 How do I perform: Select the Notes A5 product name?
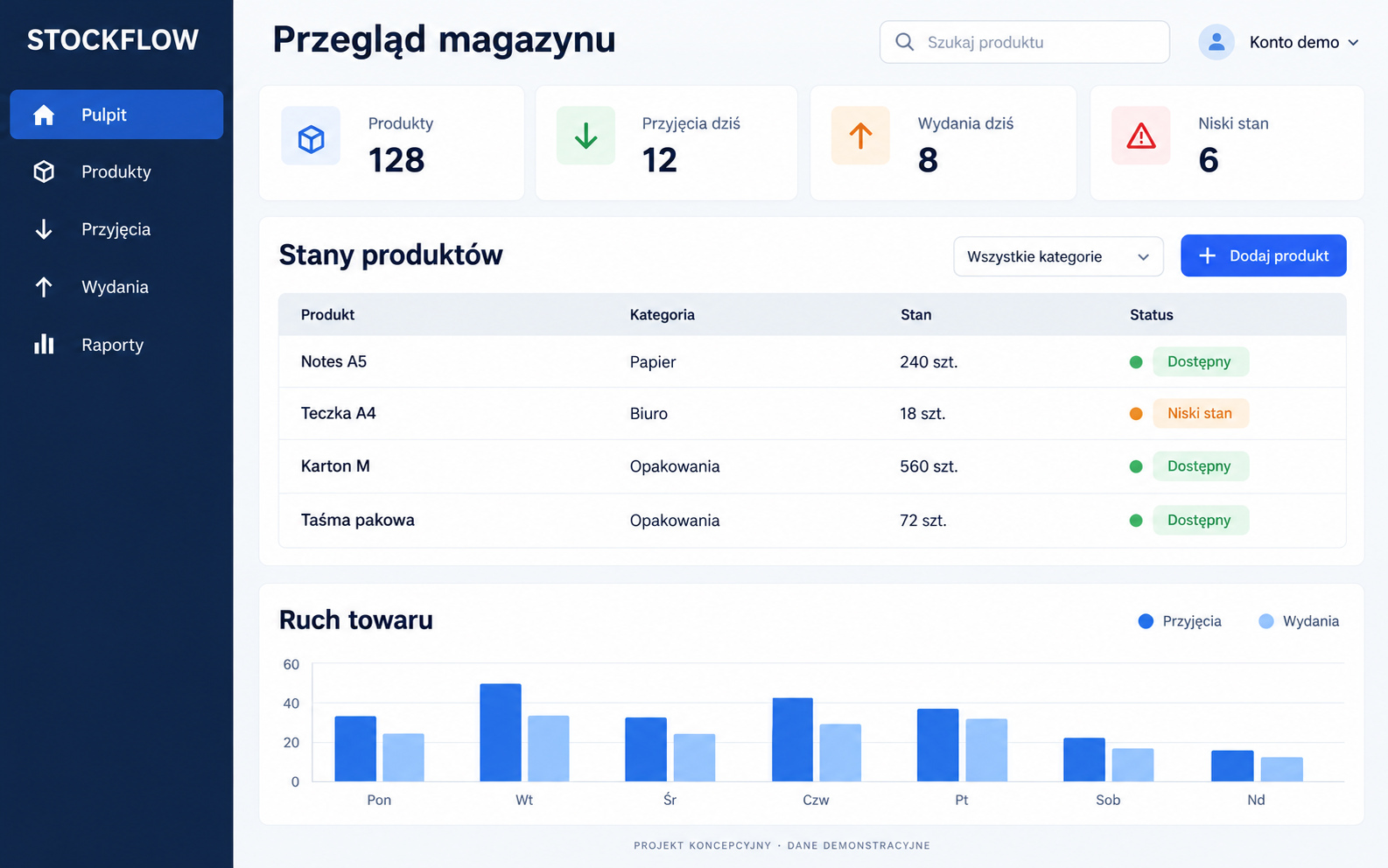pyautogui.click(x=333, y=361)
